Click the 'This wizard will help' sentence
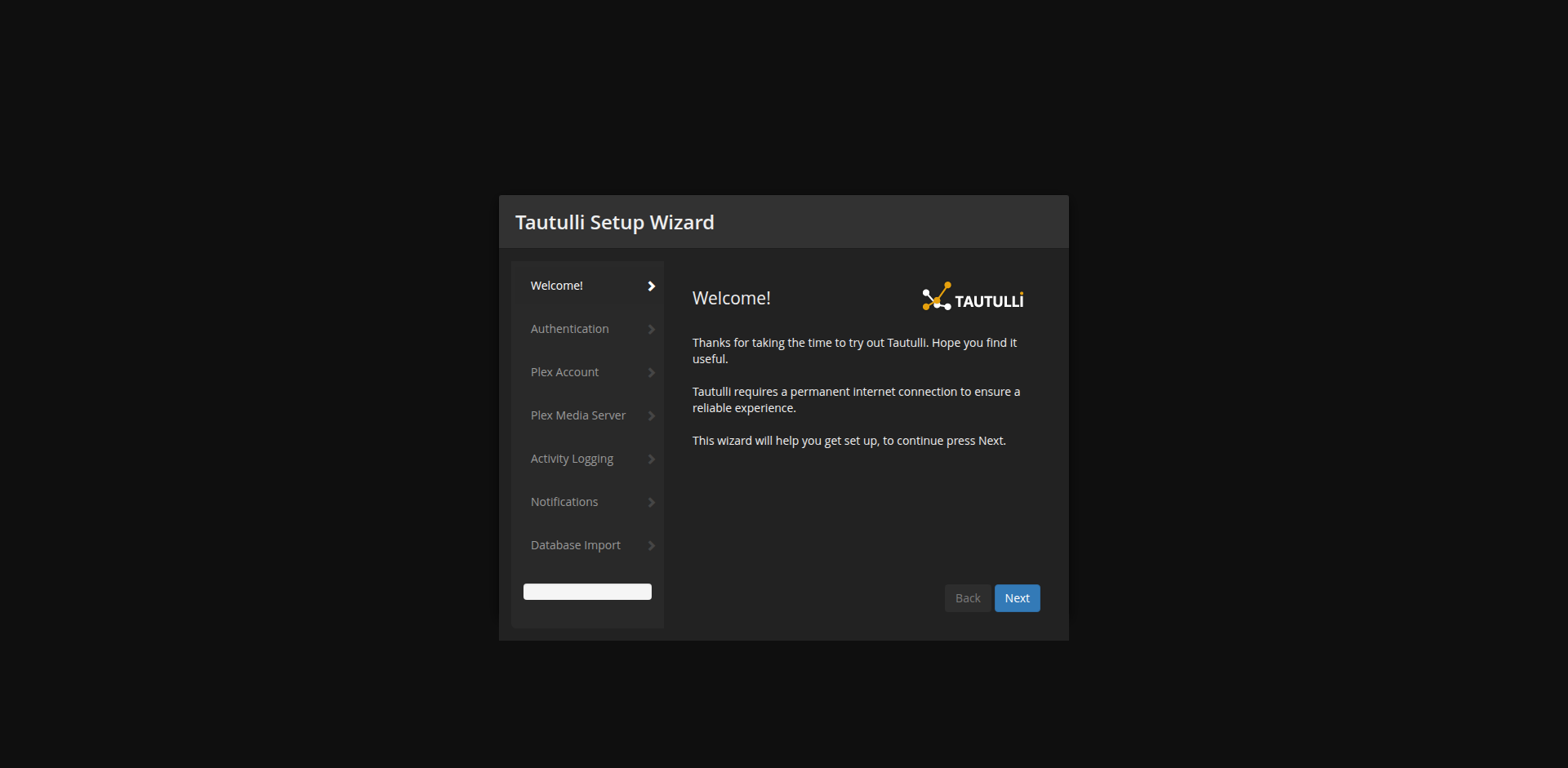1568x768 pixels. (x=849, y=441)
